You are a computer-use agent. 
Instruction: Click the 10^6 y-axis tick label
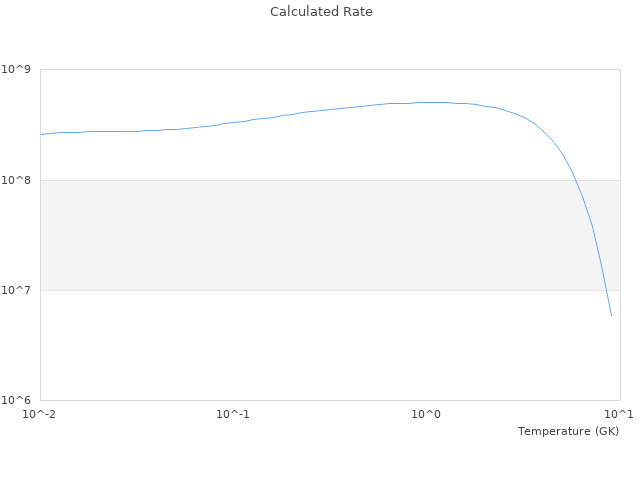coord(18,400)
